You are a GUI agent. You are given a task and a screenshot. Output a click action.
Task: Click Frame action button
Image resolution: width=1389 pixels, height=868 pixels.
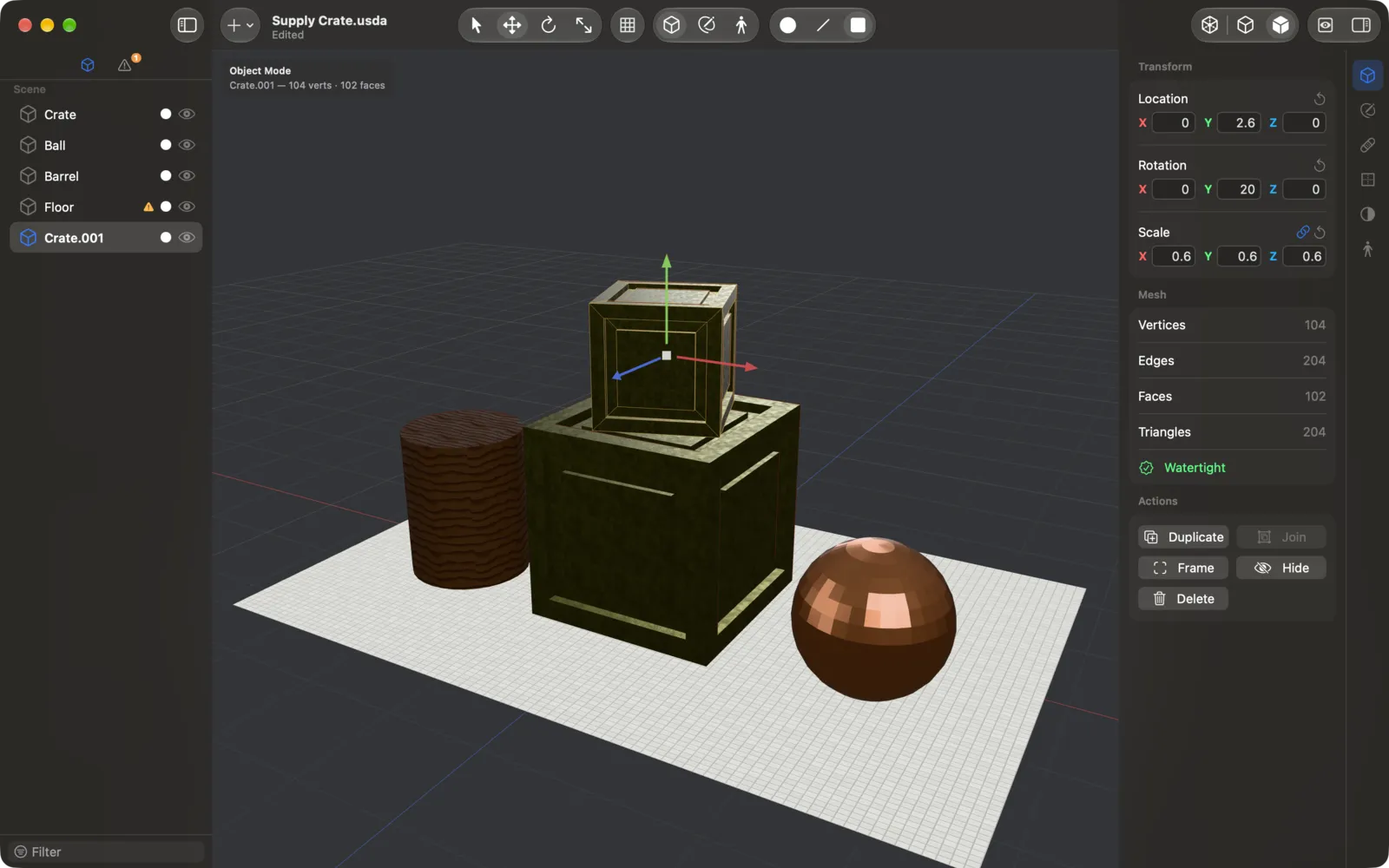click(x=1183, y=568)
